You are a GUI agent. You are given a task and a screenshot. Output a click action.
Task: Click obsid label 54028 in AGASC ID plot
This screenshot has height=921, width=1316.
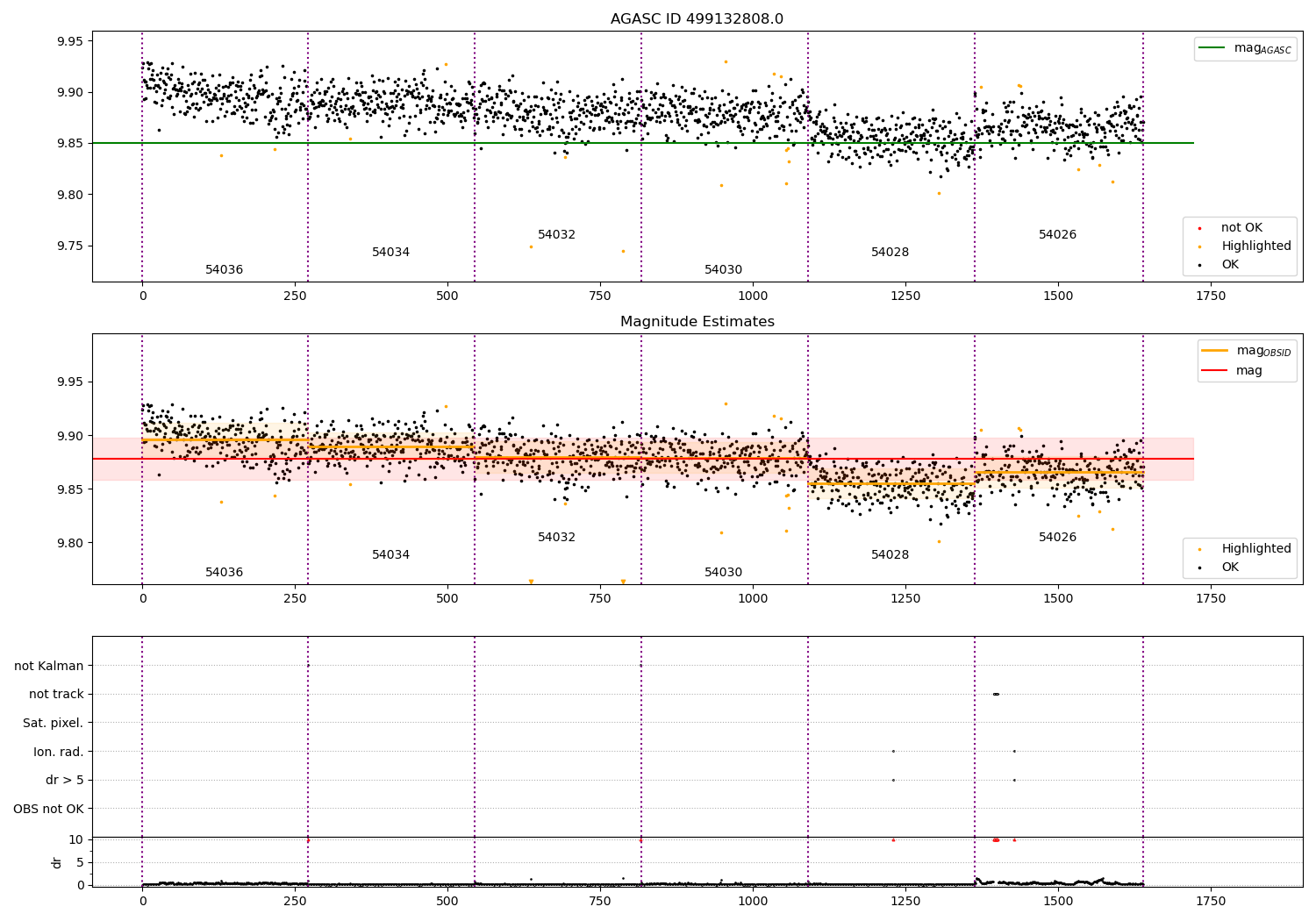coord(890,253)
